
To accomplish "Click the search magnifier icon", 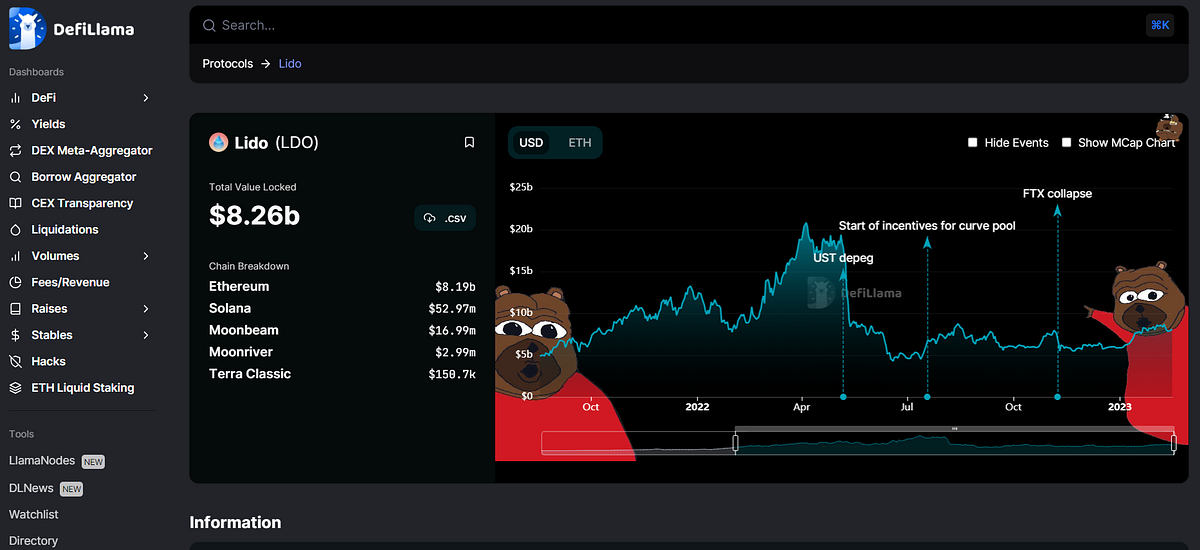I will click(x=208, y=25).
